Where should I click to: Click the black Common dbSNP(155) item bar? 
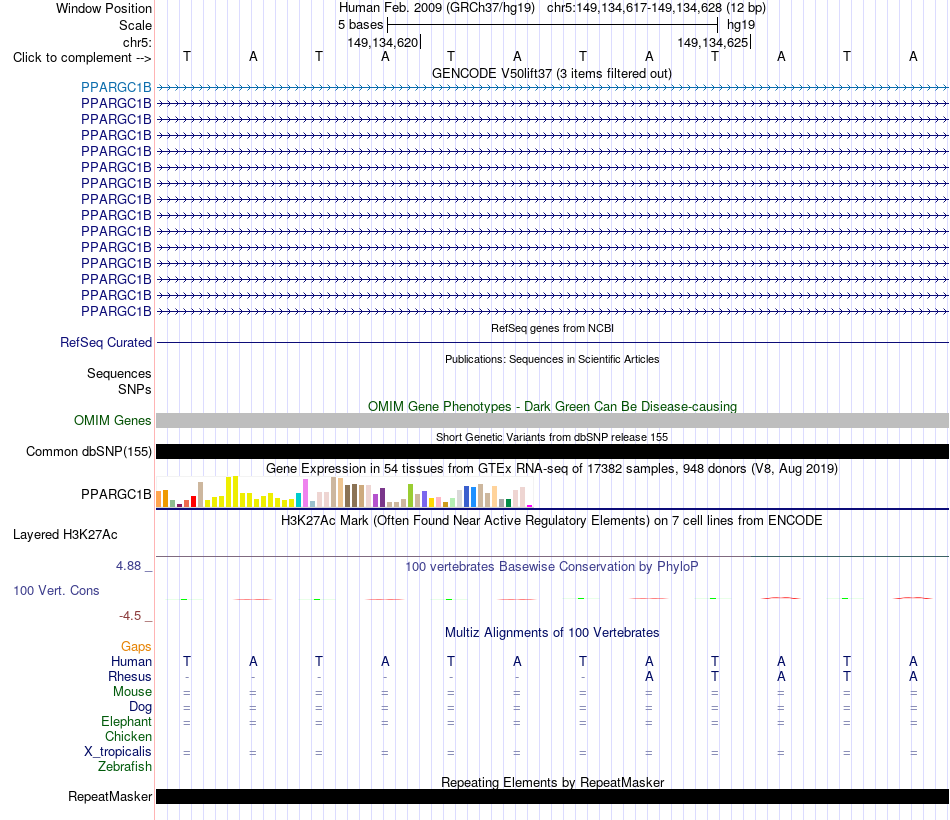pos(552,452)
